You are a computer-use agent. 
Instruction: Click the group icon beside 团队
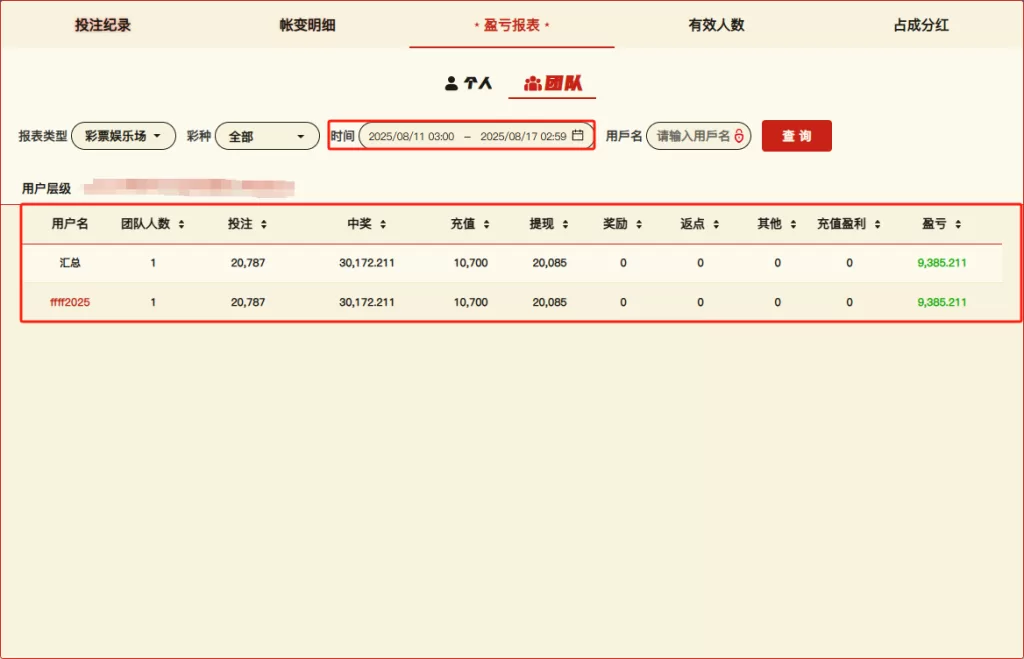[532, 84]
